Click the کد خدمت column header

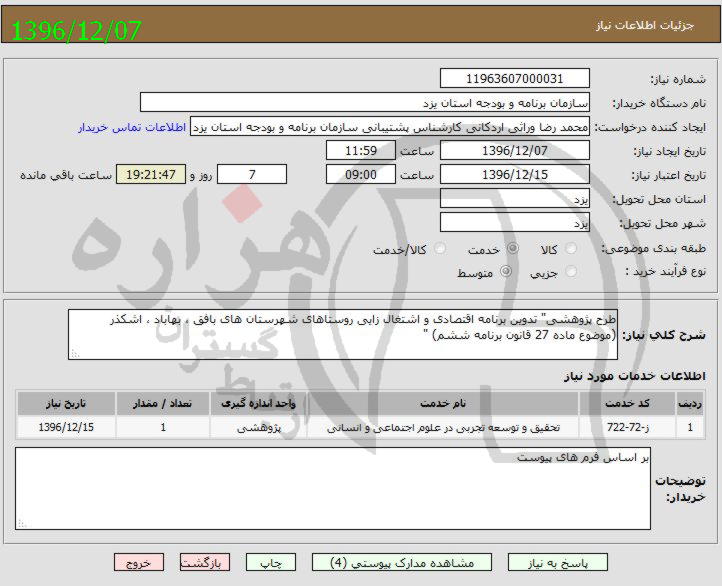(627, 404)
